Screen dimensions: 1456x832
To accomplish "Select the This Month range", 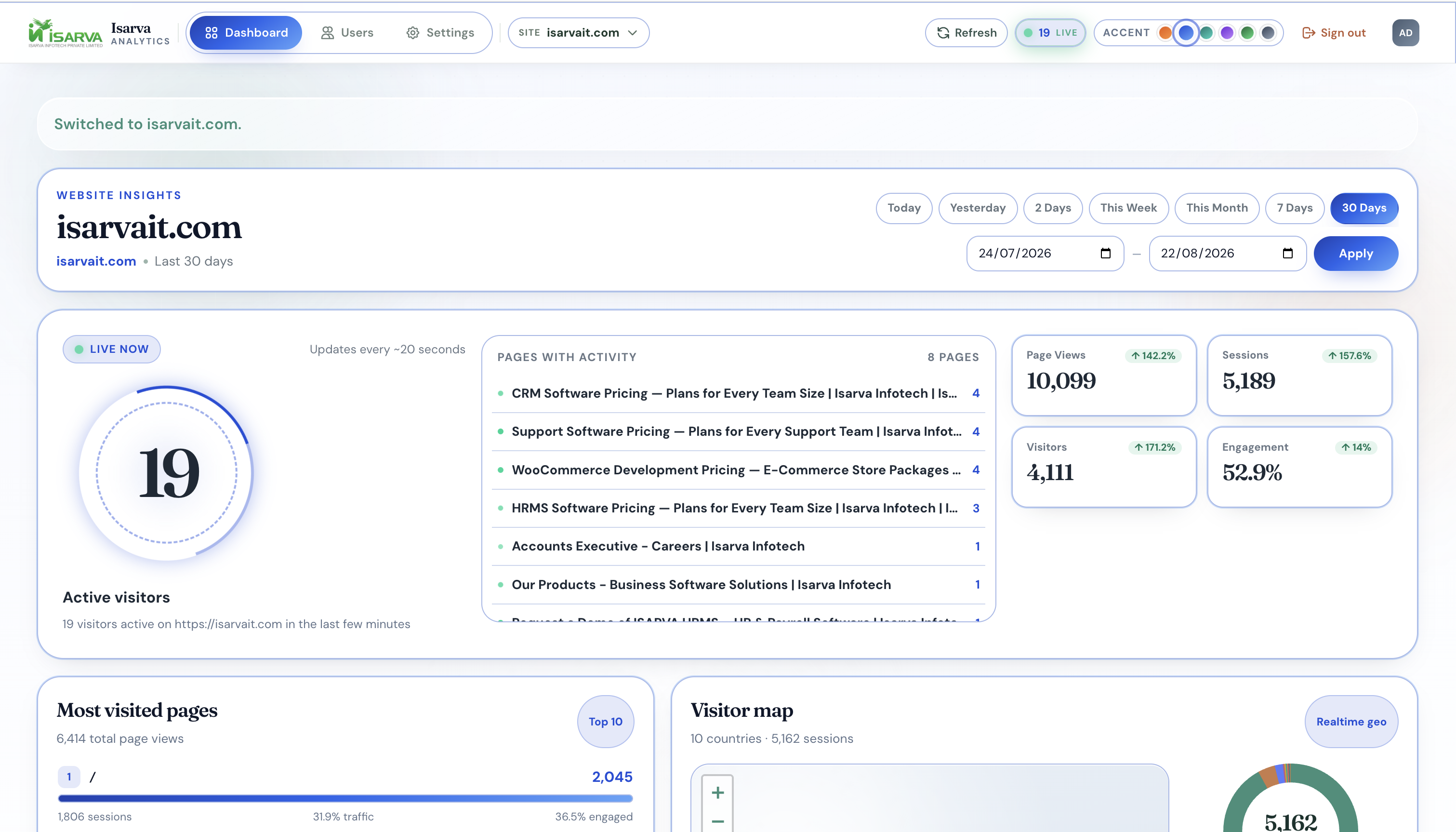I will [x=1217, y=208].
